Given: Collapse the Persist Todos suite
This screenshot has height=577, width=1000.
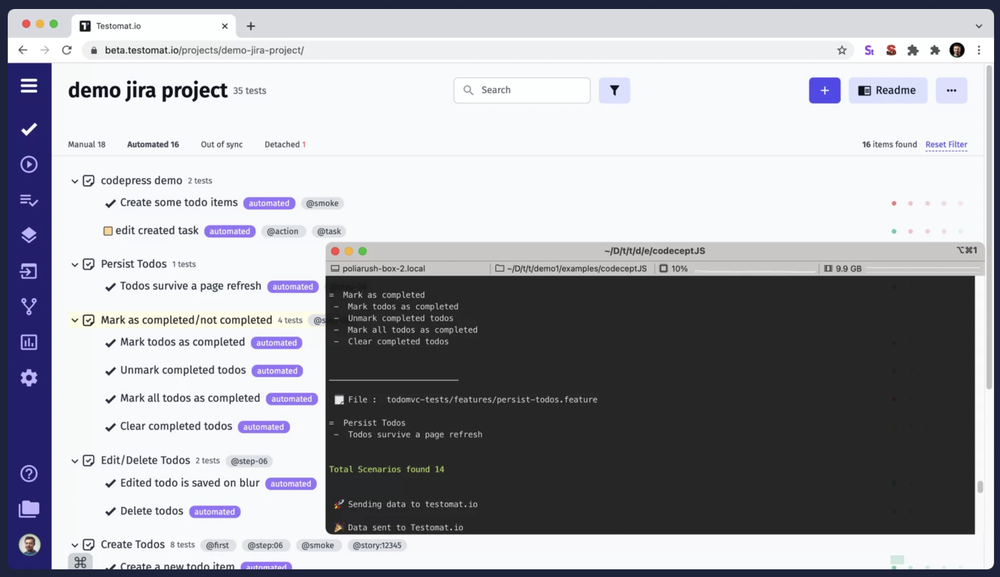Looking at the screenshot, I should pos(75,264).
